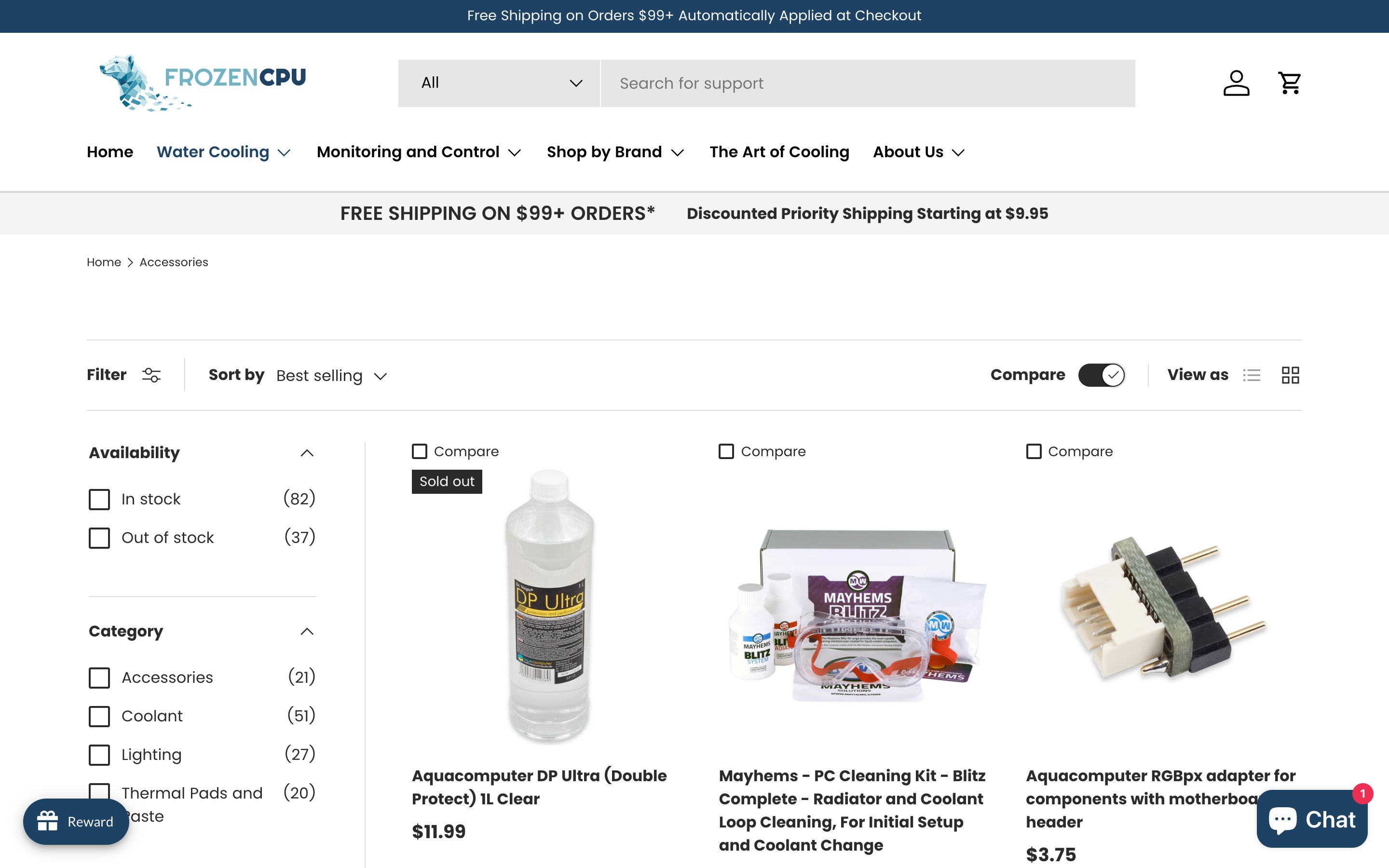Click the list view icon
Screen dimensions: 1389x868
(x=1252, y=375)
